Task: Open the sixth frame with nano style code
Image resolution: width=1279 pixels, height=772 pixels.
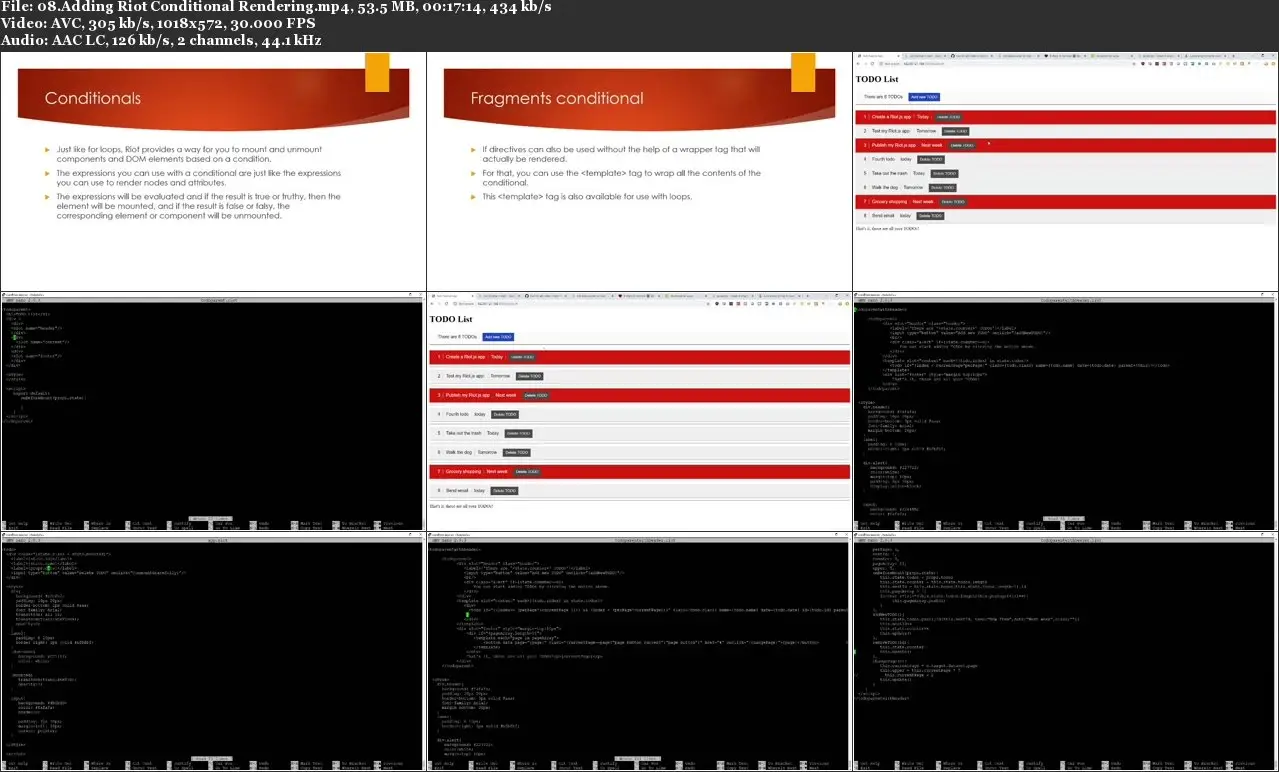Action: pyautogui.click(x=1066, y=412)
